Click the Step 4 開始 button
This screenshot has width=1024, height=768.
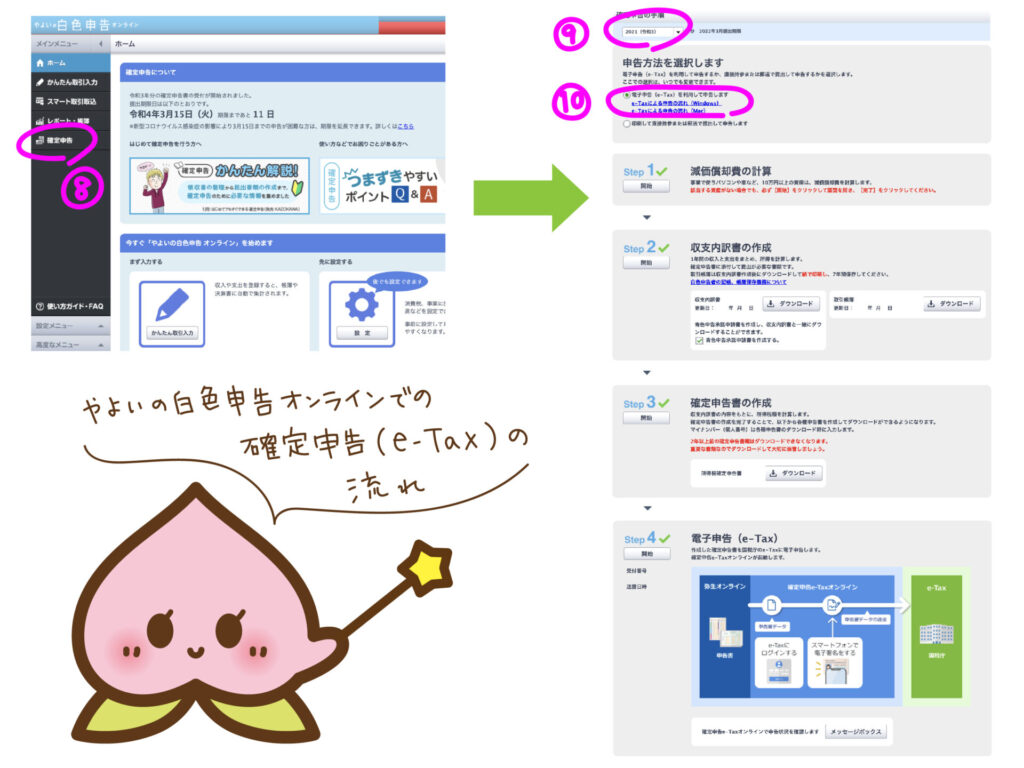pos(647,554)
